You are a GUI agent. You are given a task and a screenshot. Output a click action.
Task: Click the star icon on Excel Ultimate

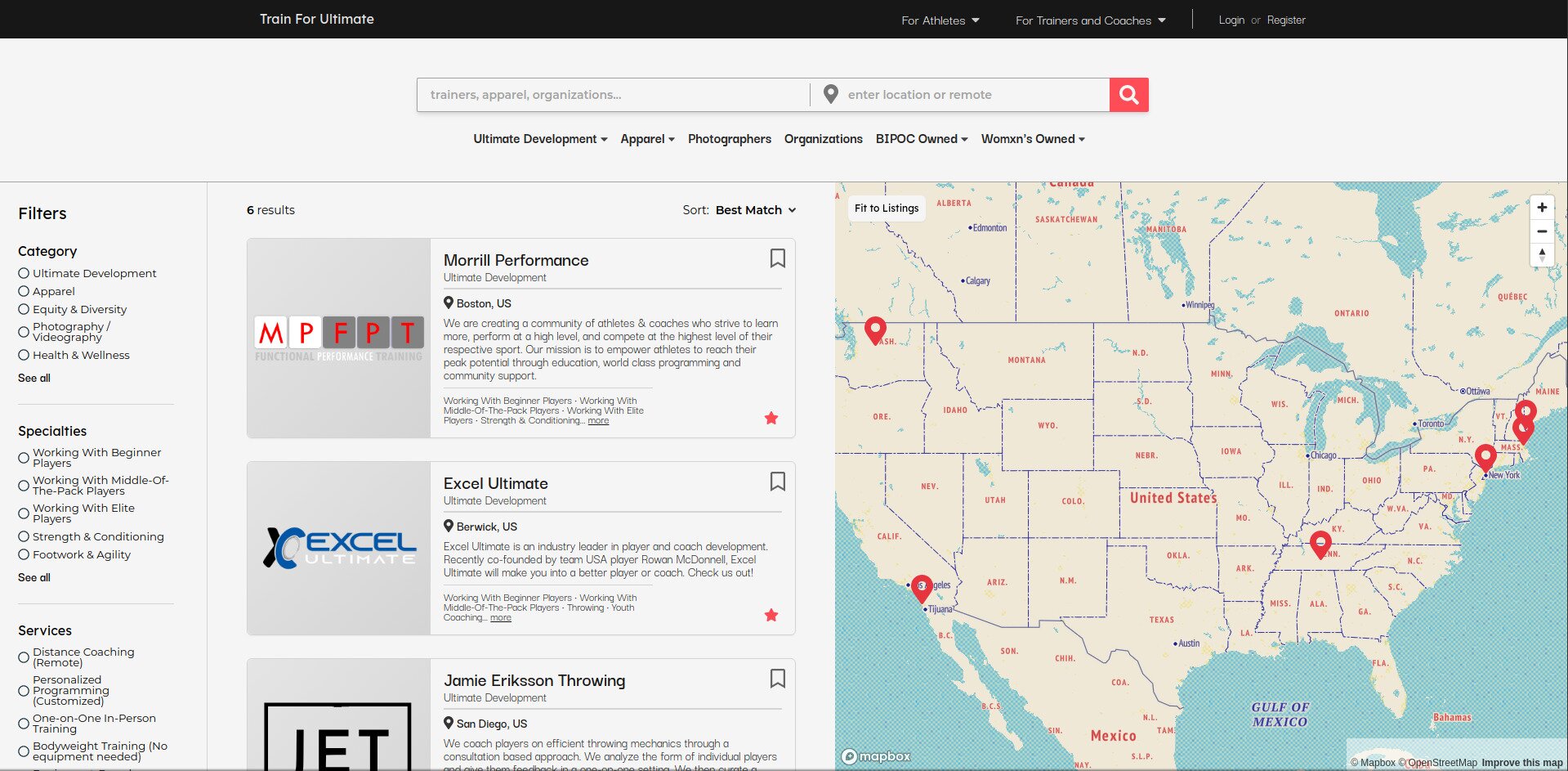(x=771, y=615)
